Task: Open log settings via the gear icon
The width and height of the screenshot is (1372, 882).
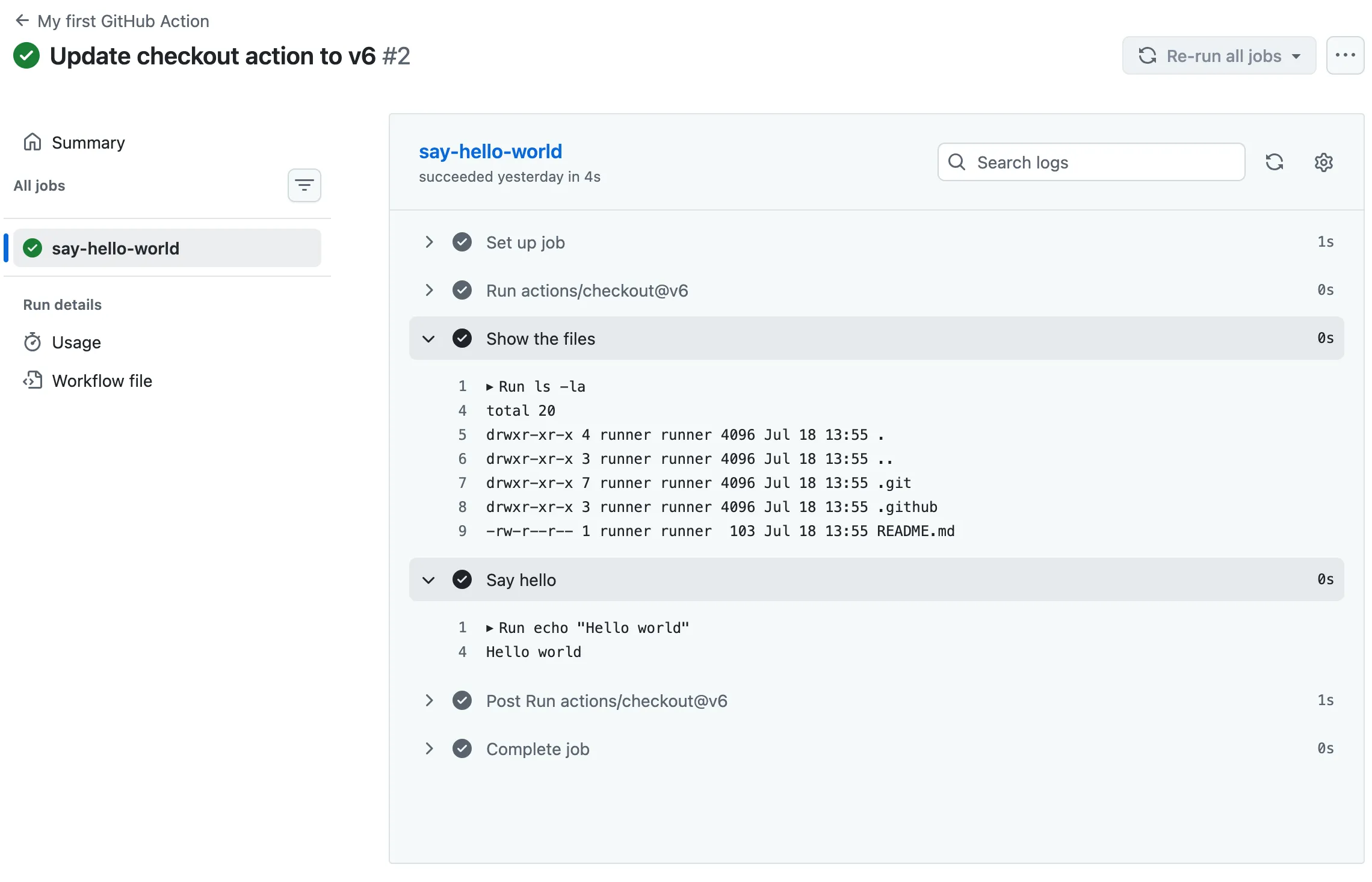Action: point(1324,162)
